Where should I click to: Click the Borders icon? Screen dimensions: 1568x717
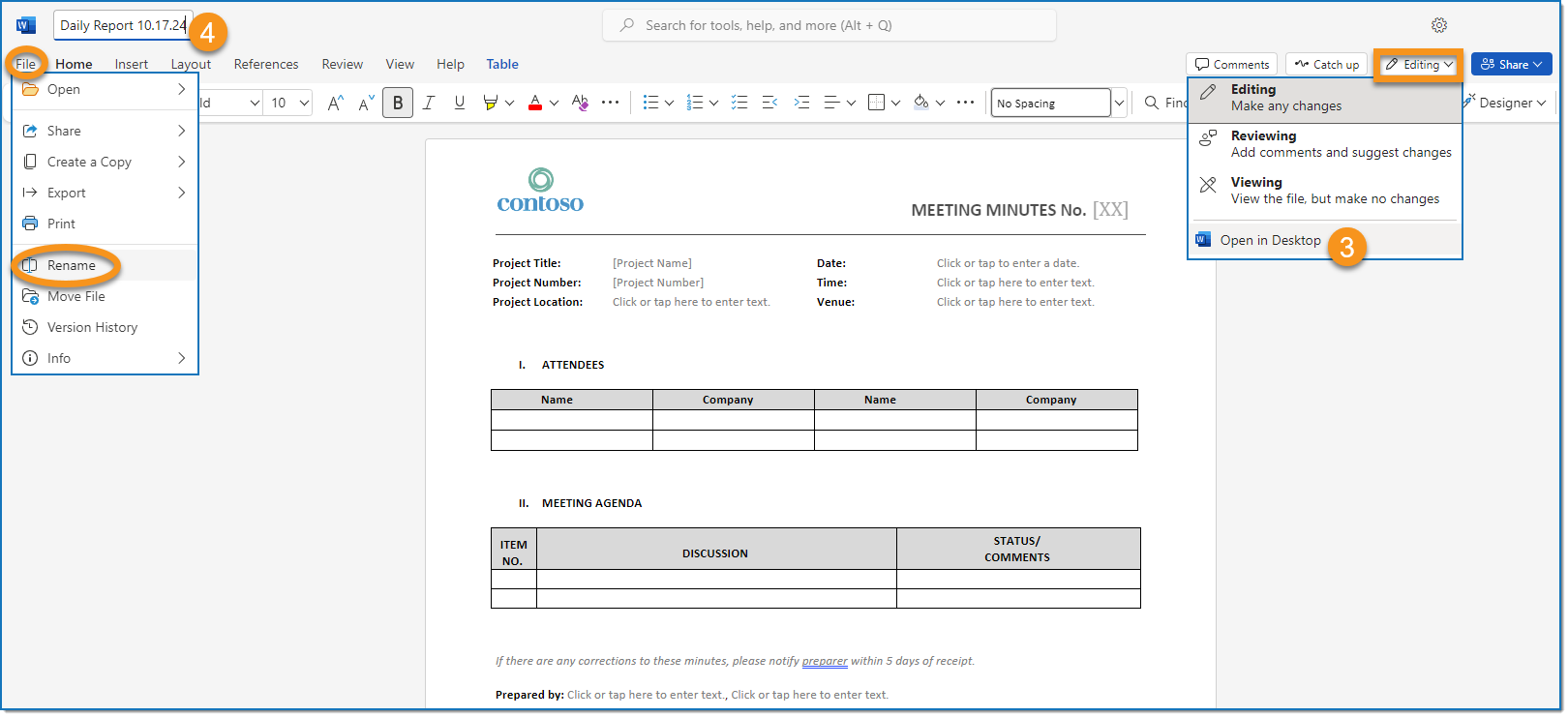tap(876, 103)
